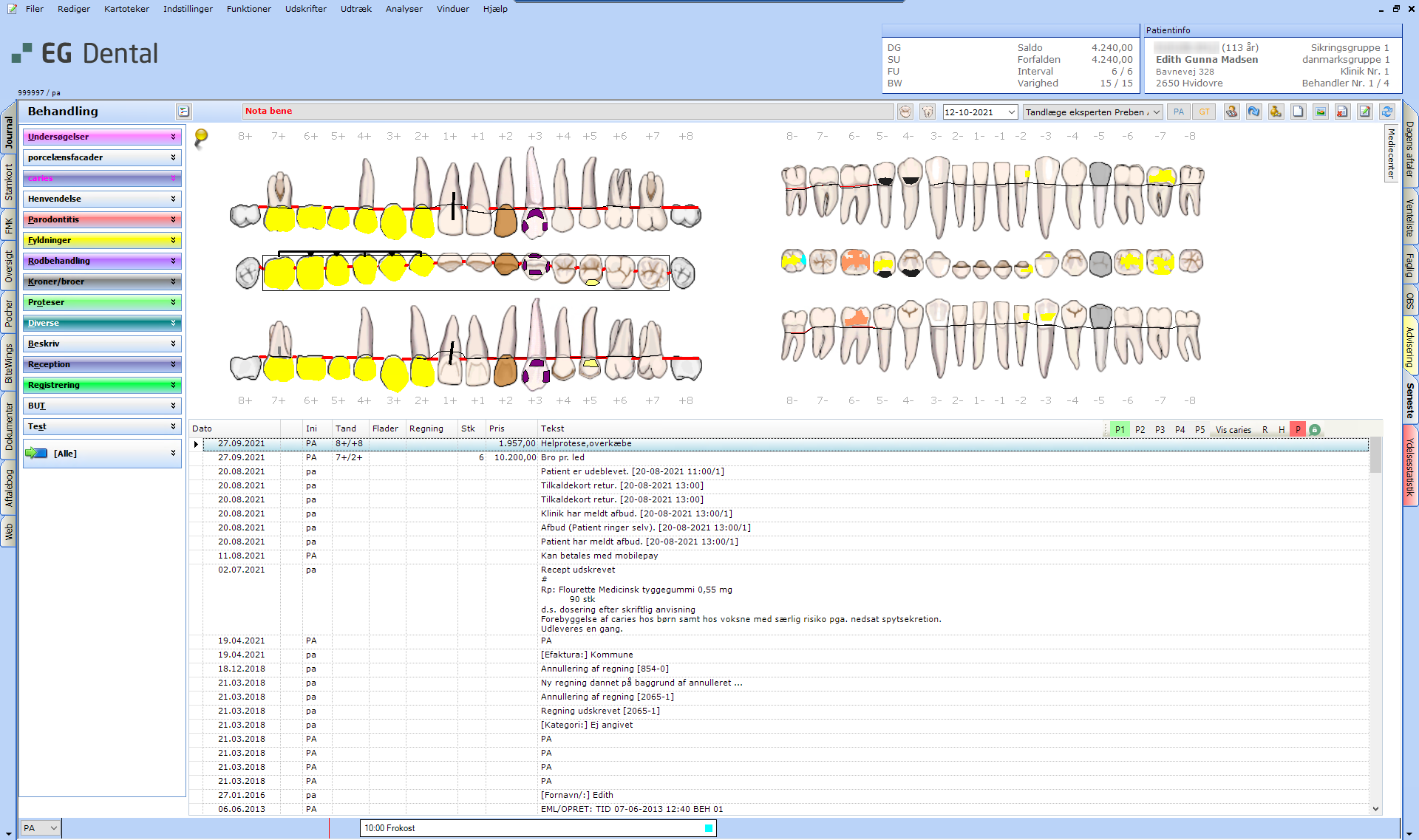This screenshot has width=1419, height=840.
Task: Click the cyan square in Frokost bar
Action: [709, 828]
